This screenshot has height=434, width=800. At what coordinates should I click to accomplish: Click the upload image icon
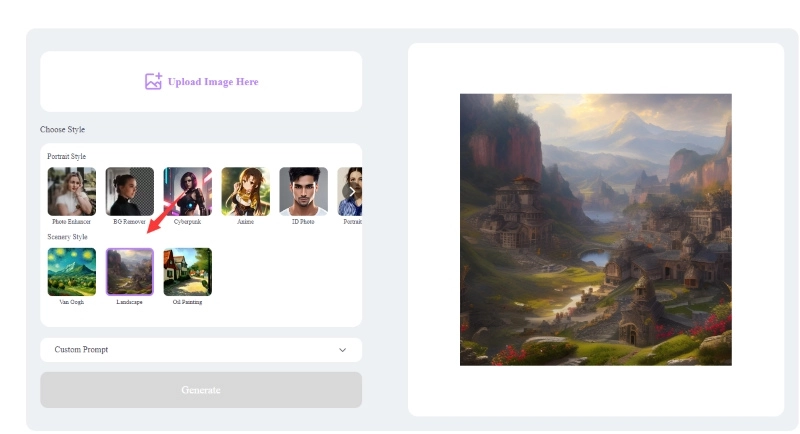pos(153,81)
